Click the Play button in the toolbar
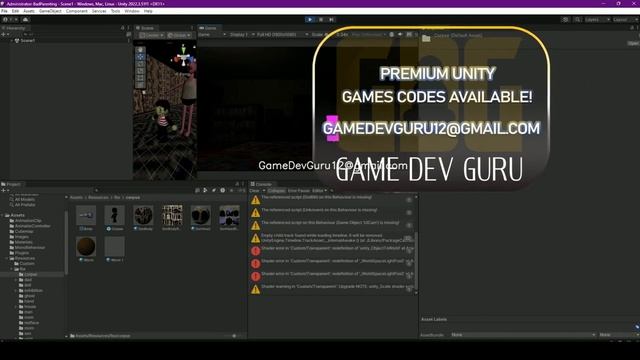This screenshot has height=360, width=640. point(310,19)
